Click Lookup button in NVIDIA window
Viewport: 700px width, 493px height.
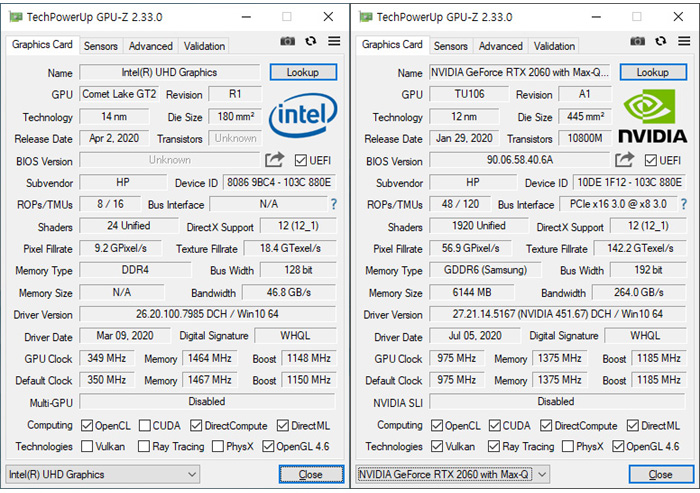(x=653, y=72)
